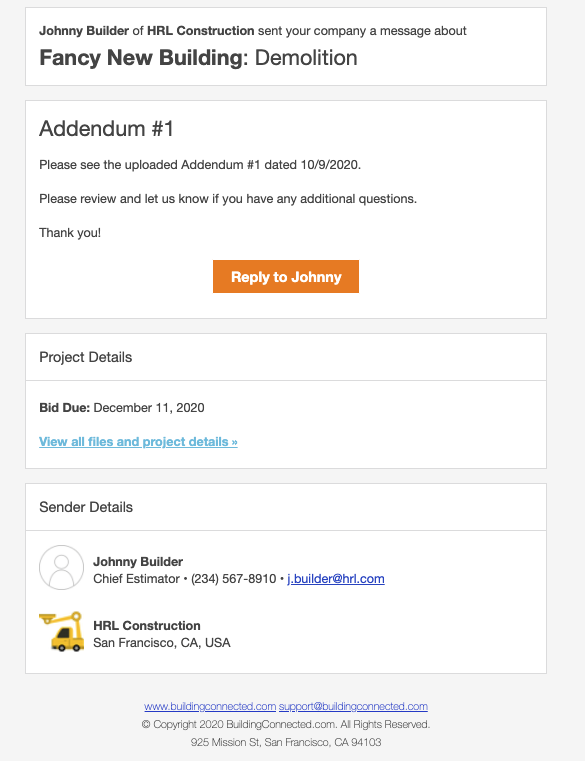Click the HRL Construction crane truck logo
585x761 pixels.
62,631
